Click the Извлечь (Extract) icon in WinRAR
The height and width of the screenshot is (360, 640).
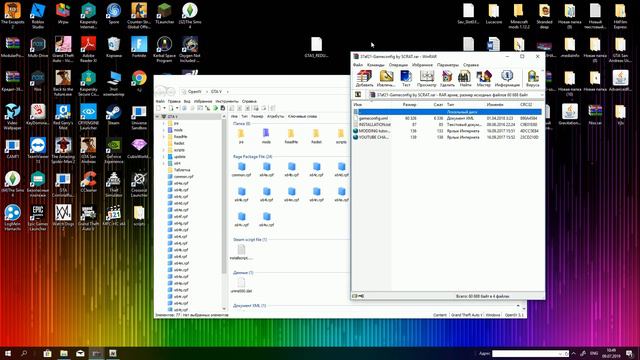[x=386, y=78]
